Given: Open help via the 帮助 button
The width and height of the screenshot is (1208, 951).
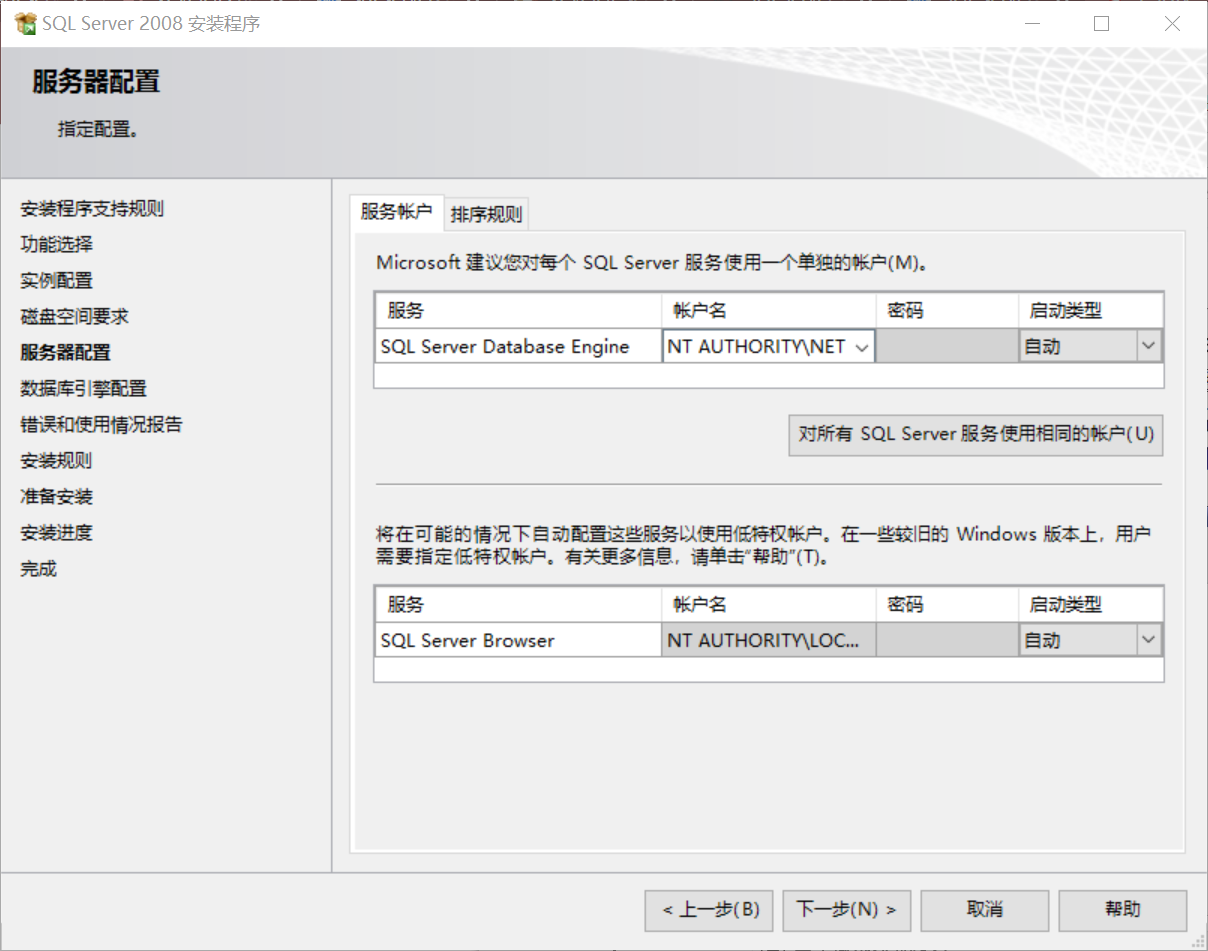Looking at the screenshot, I should [1122, 910].
